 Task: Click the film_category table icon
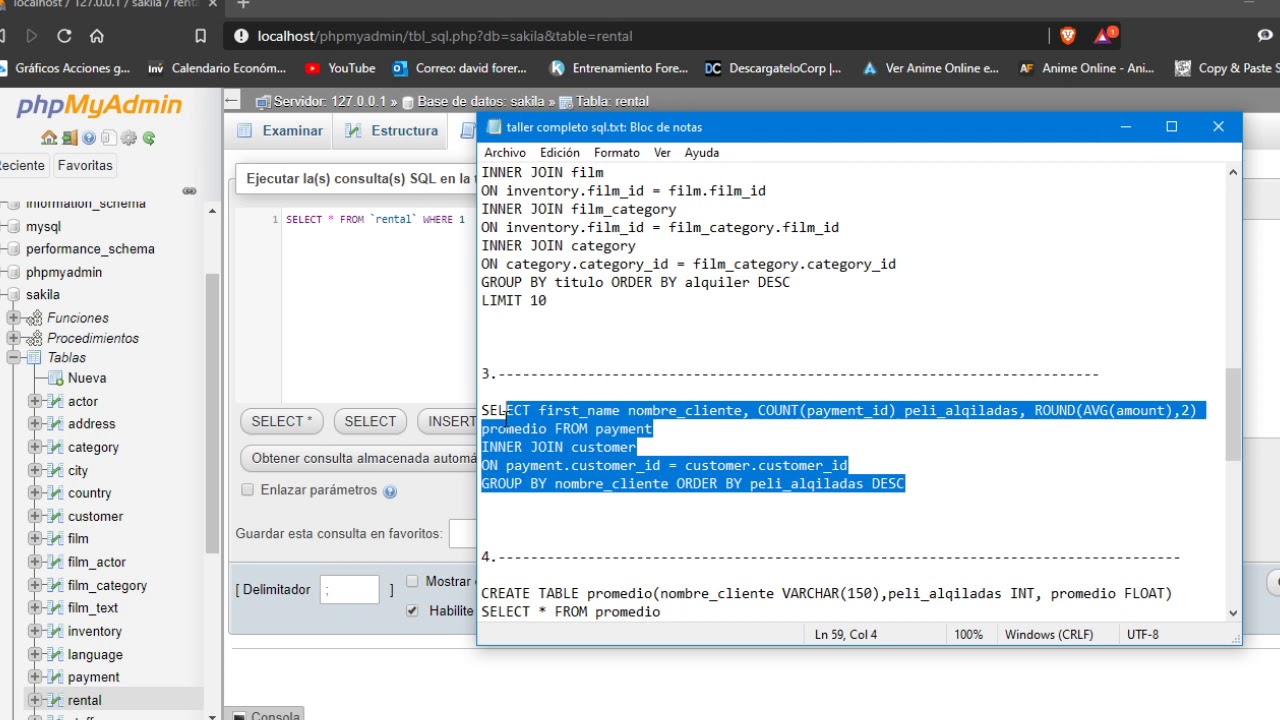point(55,585)
